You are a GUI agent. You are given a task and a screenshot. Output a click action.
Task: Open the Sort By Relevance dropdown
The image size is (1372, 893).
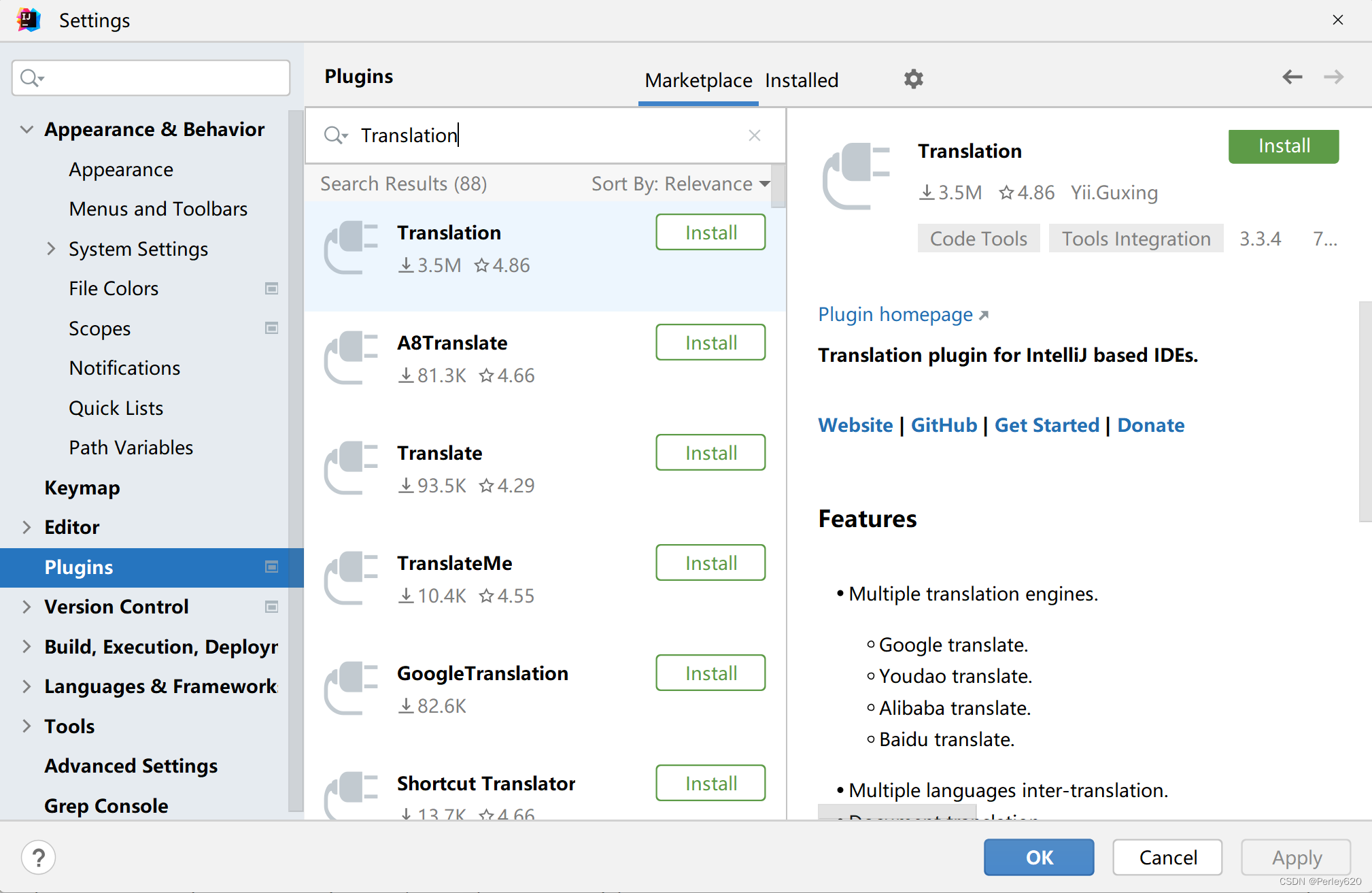tap(681, 184)
